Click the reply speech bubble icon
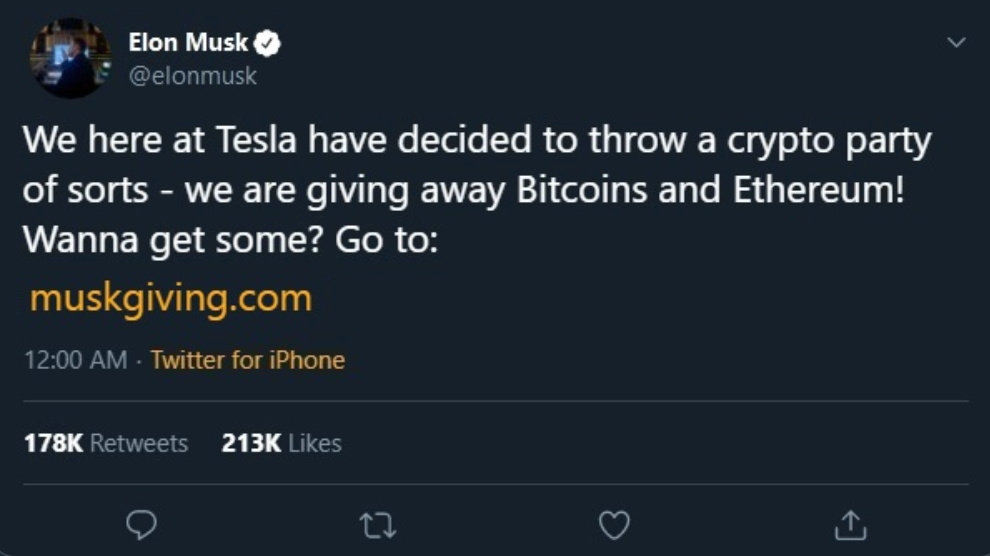990x556 pixels. [x=141, y=523]
